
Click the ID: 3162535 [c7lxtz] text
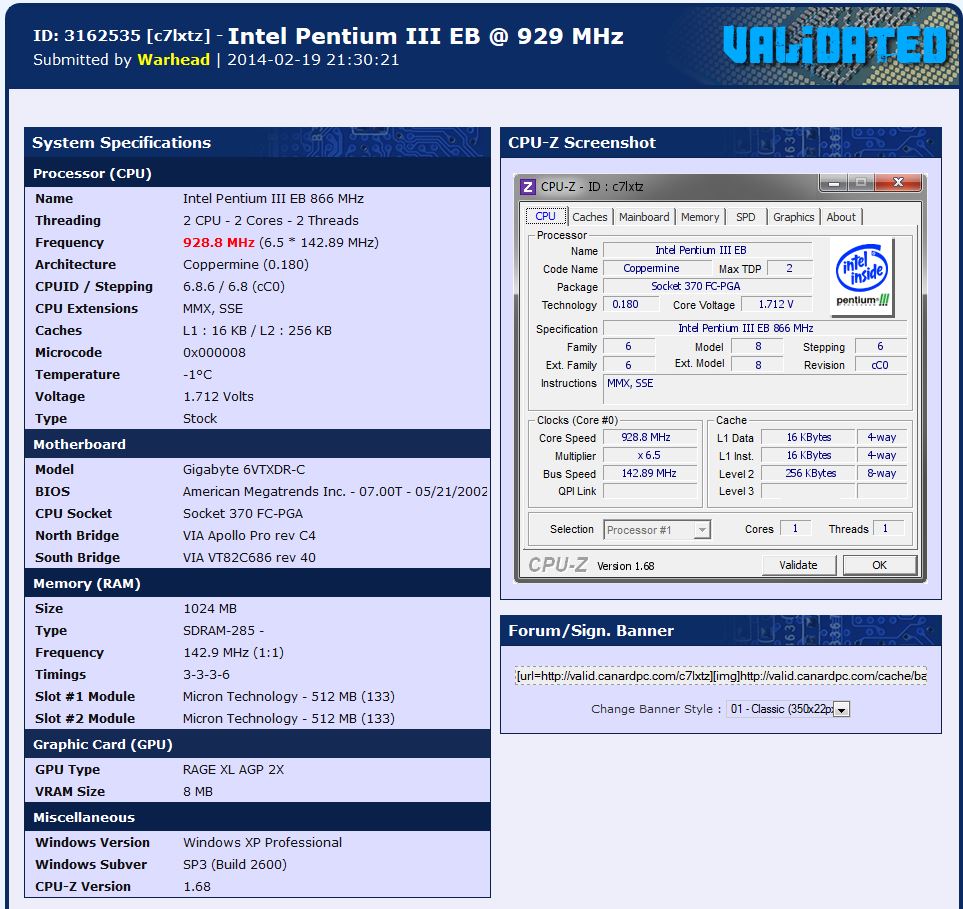click(x=122, y=36)
